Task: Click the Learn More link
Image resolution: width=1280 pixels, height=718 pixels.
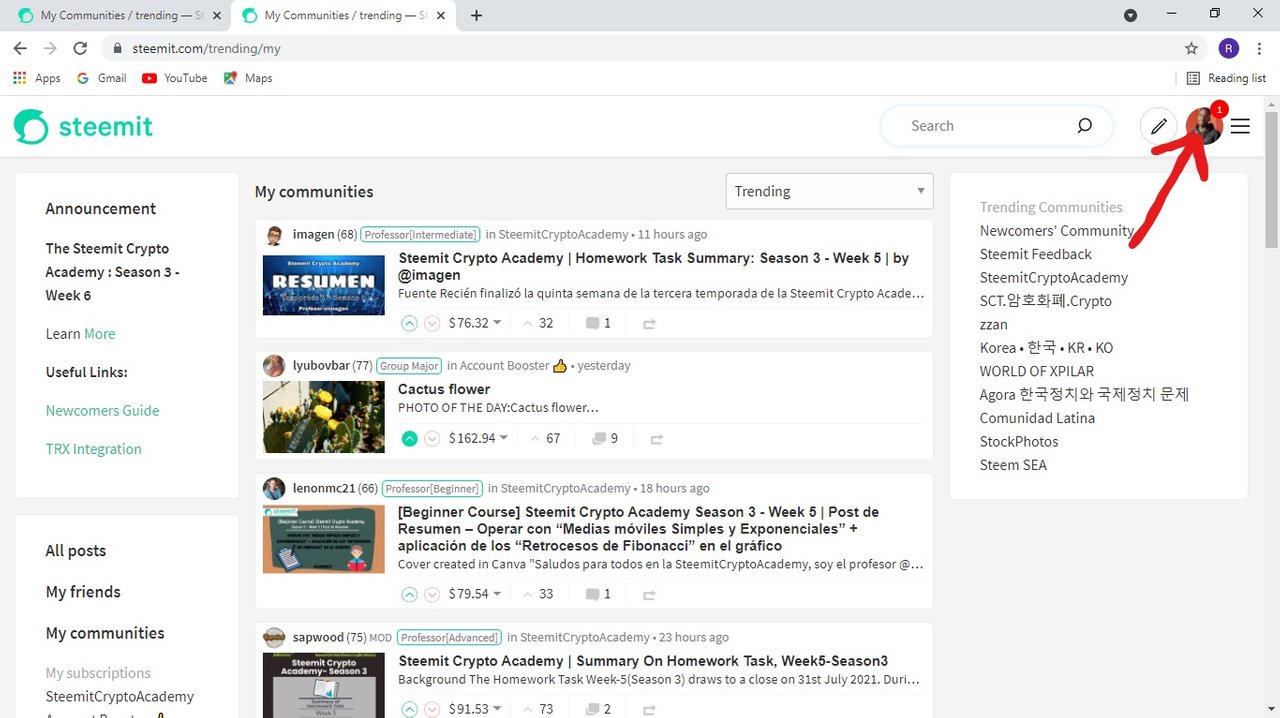Action: pos(99,334)
